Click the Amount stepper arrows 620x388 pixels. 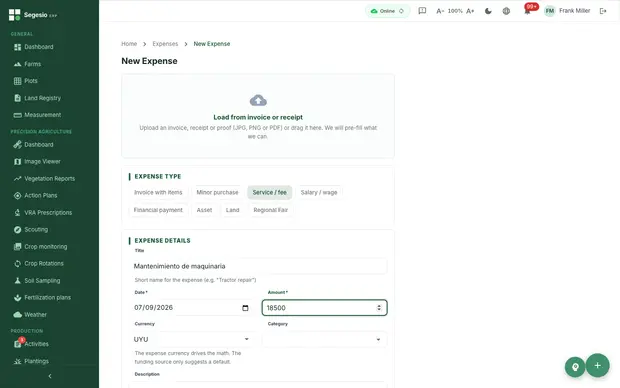click(x=379, y=308)
